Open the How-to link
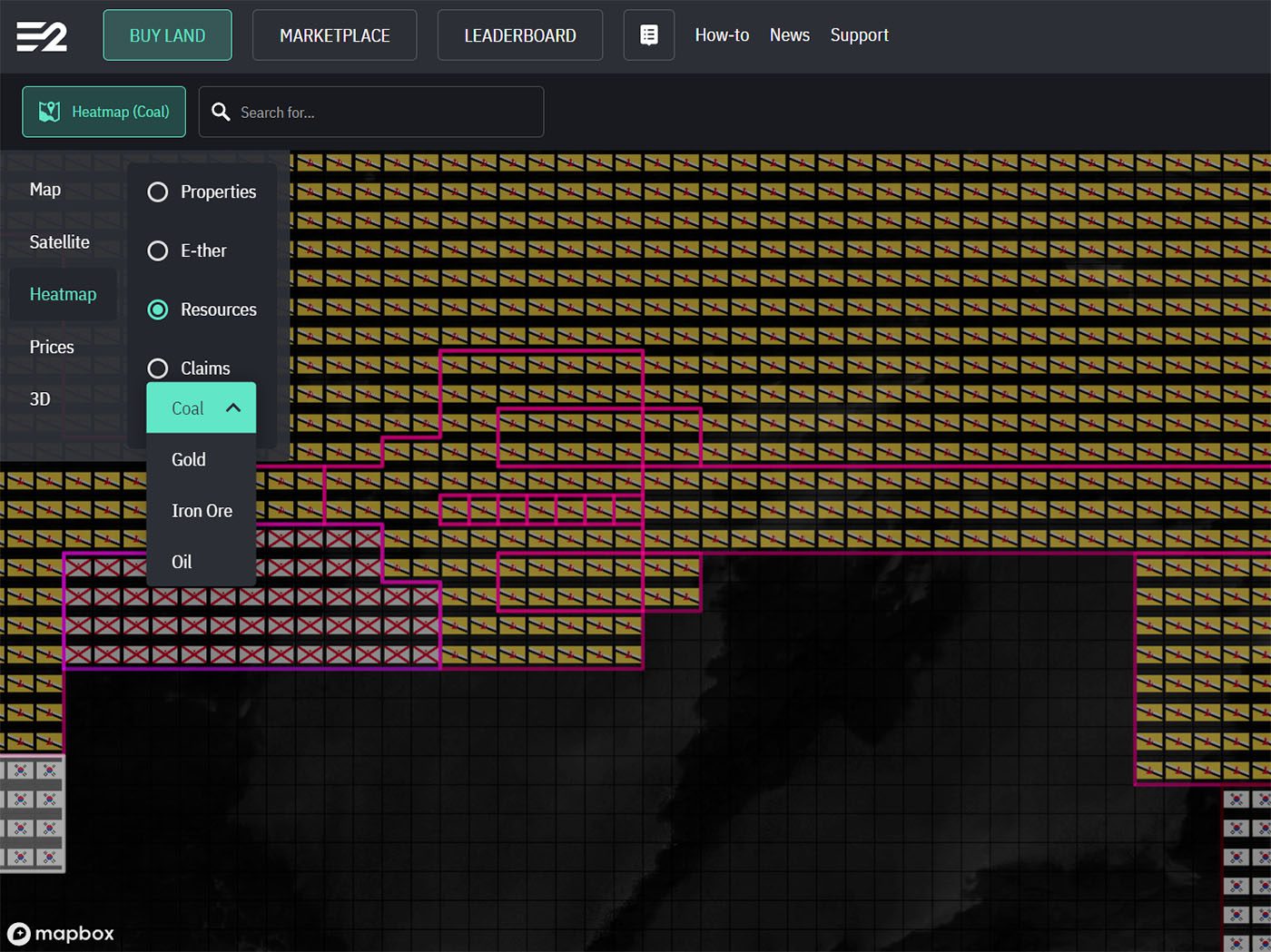Image resolution: width=1271 pixels, height=952 pixels. coord(723,35)
